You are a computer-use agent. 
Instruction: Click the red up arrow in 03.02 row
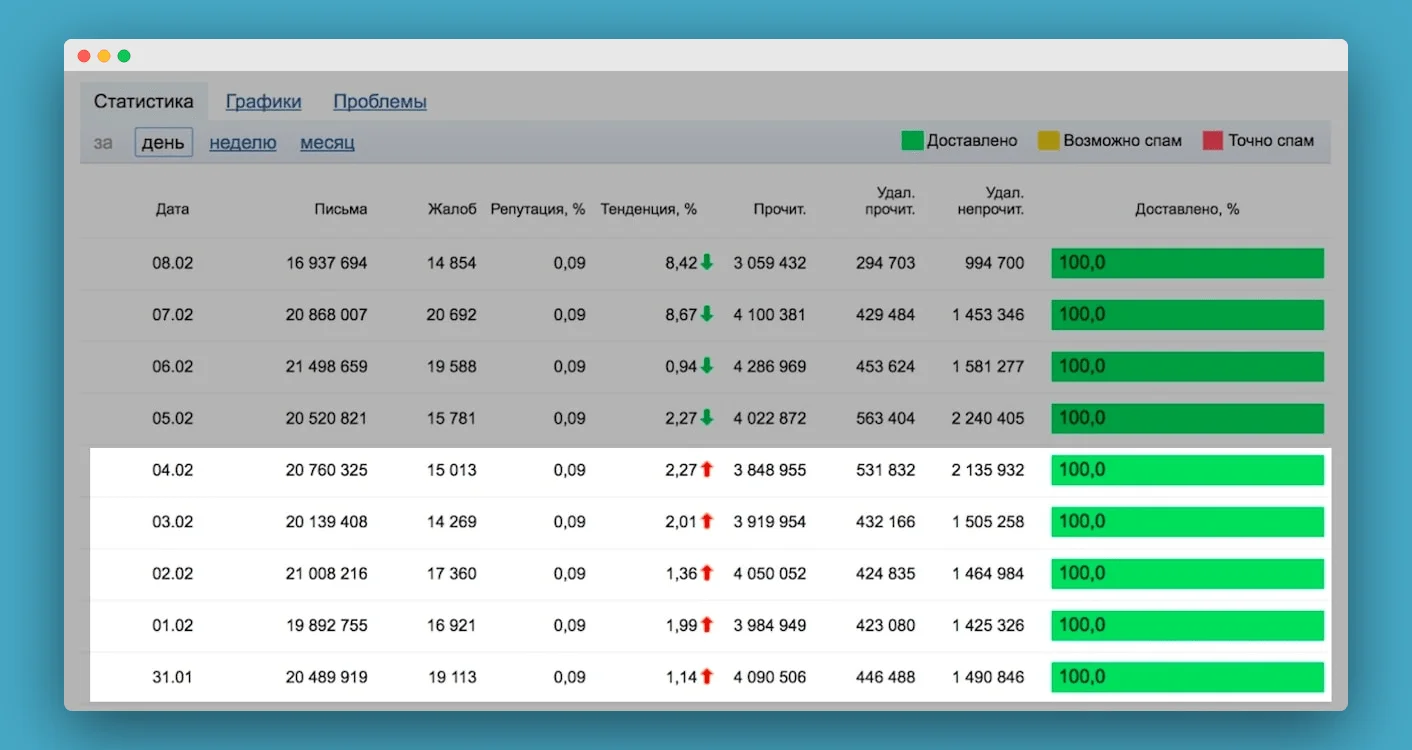707,521
